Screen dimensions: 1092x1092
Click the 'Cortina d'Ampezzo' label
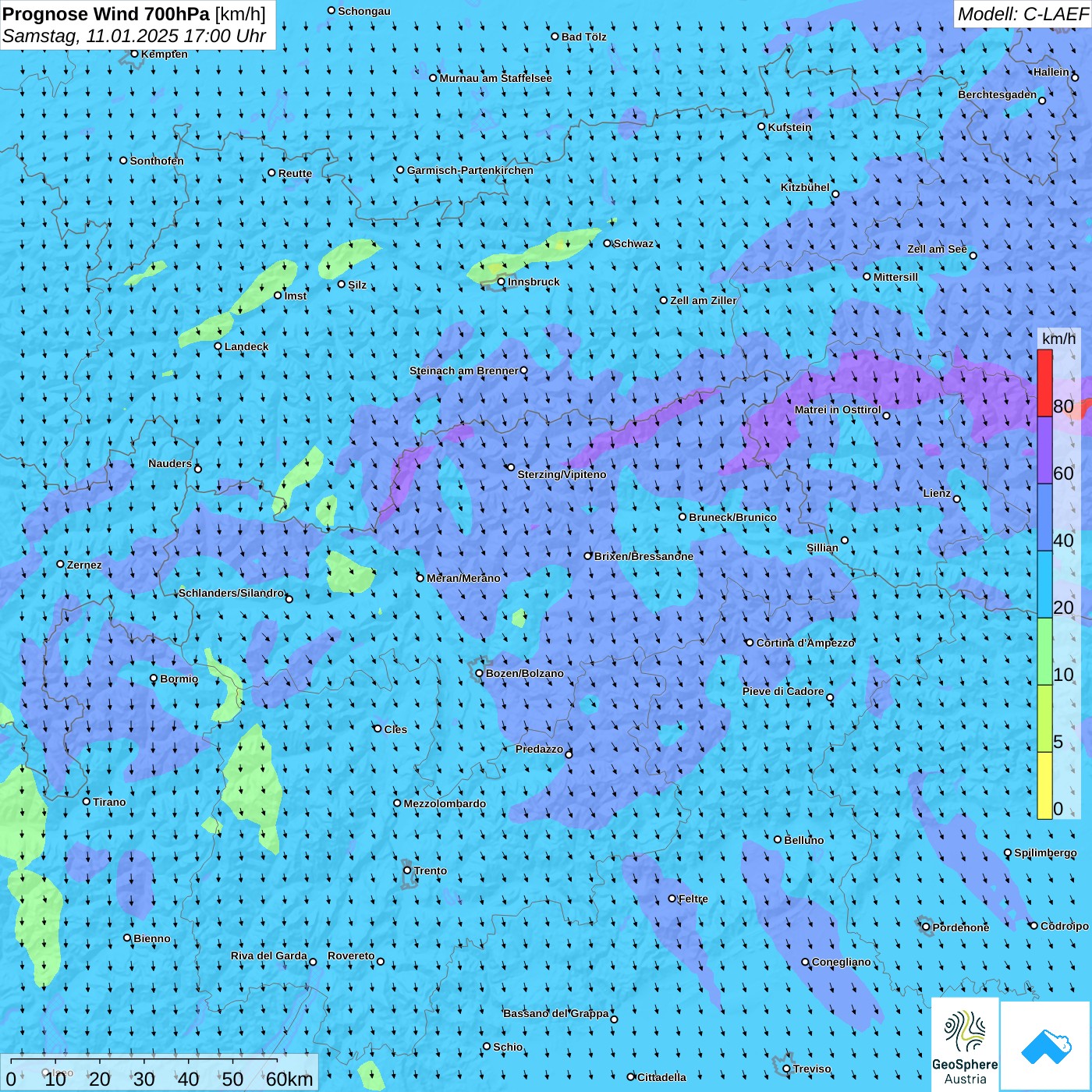point(806,643)
